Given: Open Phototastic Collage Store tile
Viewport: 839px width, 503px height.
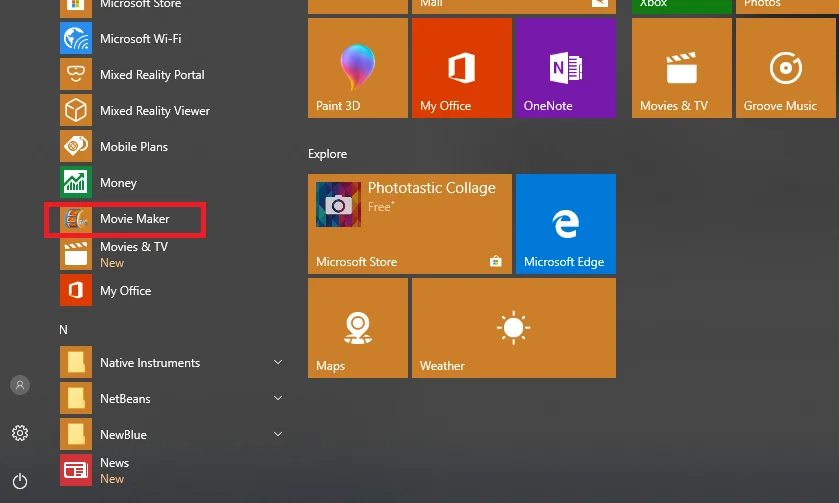Looking at the screenshot, I should (x=410, y=224).
